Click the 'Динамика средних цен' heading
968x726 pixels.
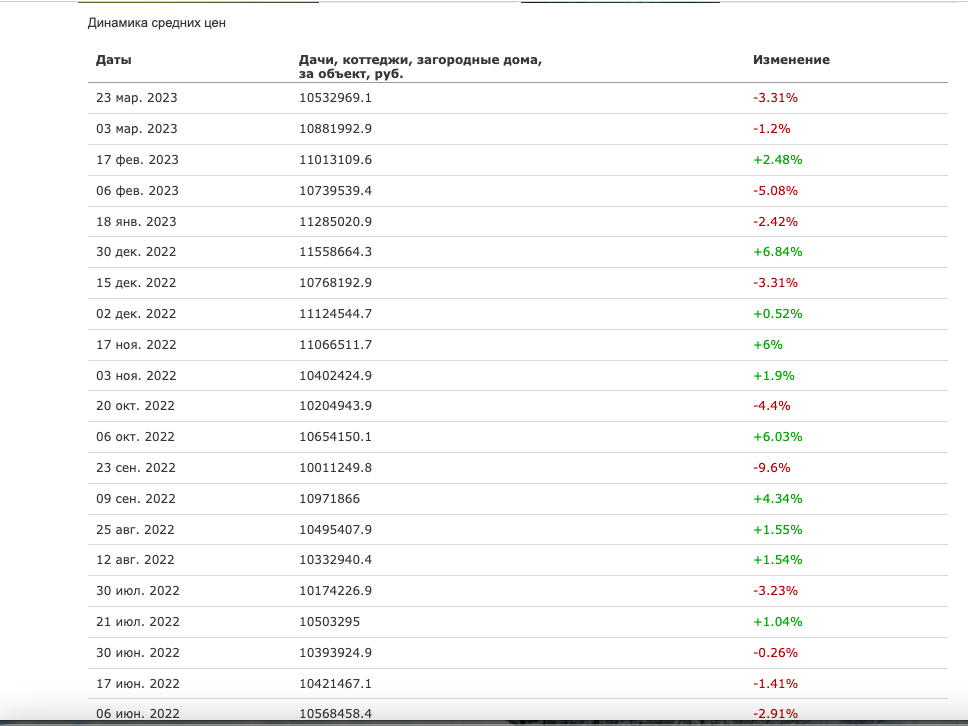(157, 23)
